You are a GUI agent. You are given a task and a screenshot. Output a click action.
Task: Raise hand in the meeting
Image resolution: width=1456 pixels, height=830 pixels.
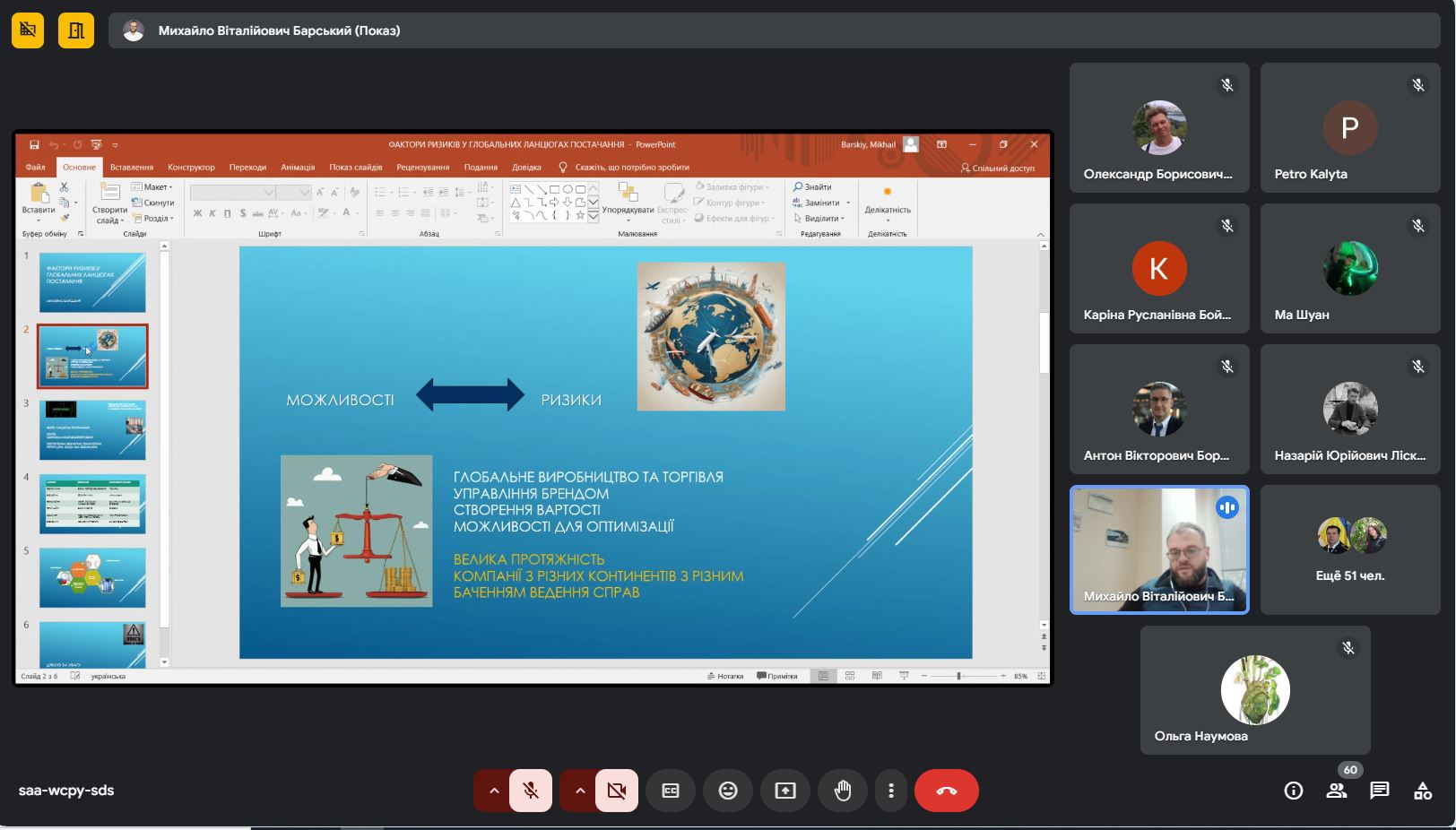coord(842,791)
